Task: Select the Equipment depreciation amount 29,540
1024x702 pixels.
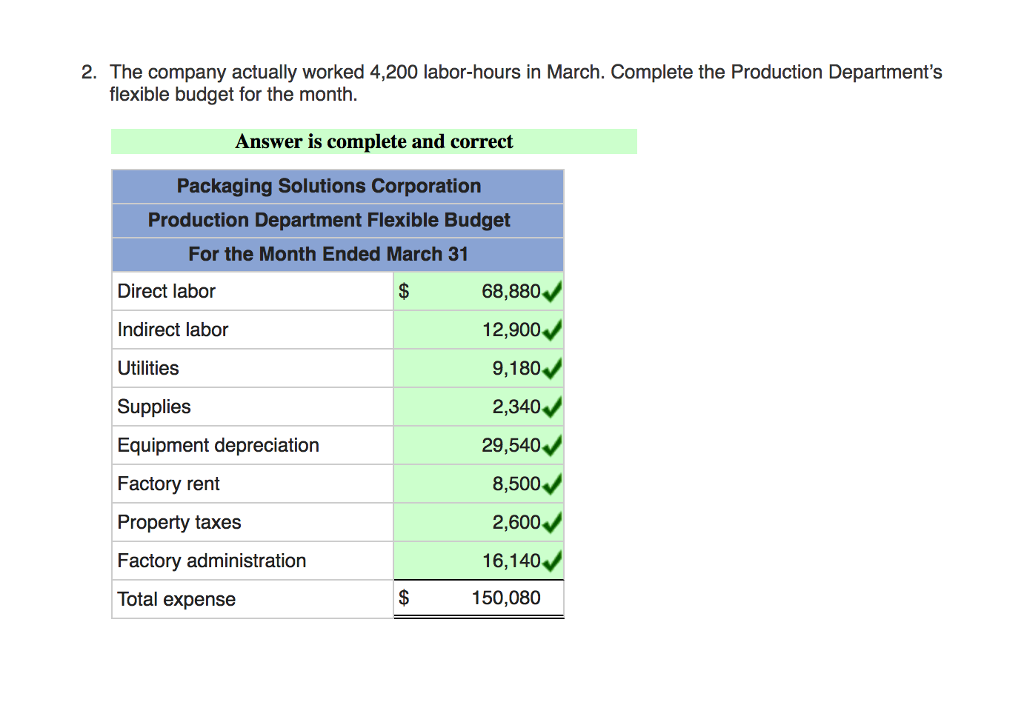Action: point(512,445)
